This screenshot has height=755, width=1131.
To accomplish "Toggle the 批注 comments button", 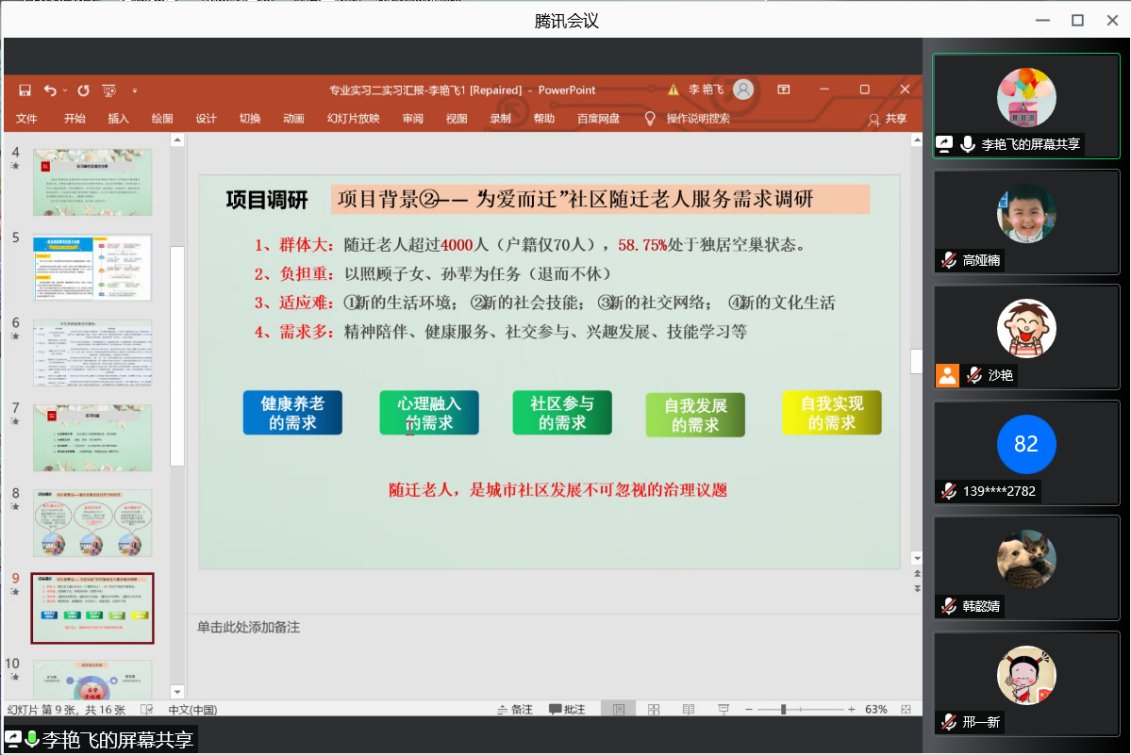I will 567,710.
